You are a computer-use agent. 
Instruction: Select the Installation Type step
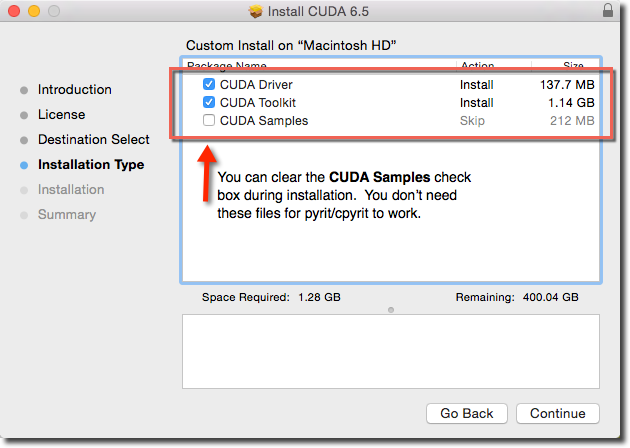[91, 164]
